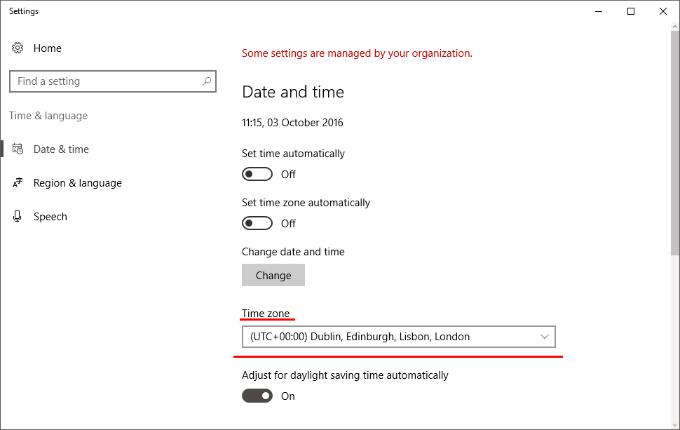680x430 pixels.
Task: Disable daylight saving time adjustment toggle
Action: [257, 396]
